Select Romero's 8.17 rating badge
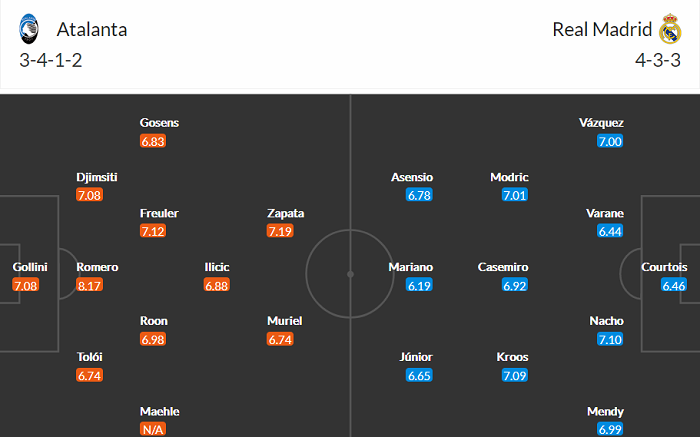The height and width of the screenshot is (437, 700). point(89,286)
